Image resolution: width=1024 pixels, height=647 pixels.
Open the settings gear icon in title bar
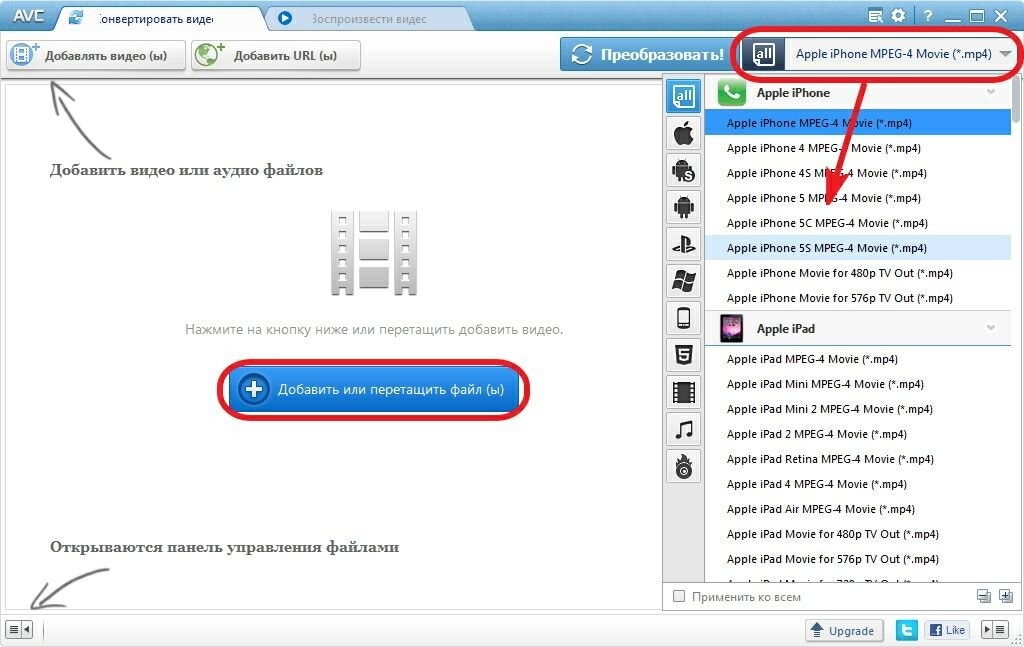pos(898,16)
